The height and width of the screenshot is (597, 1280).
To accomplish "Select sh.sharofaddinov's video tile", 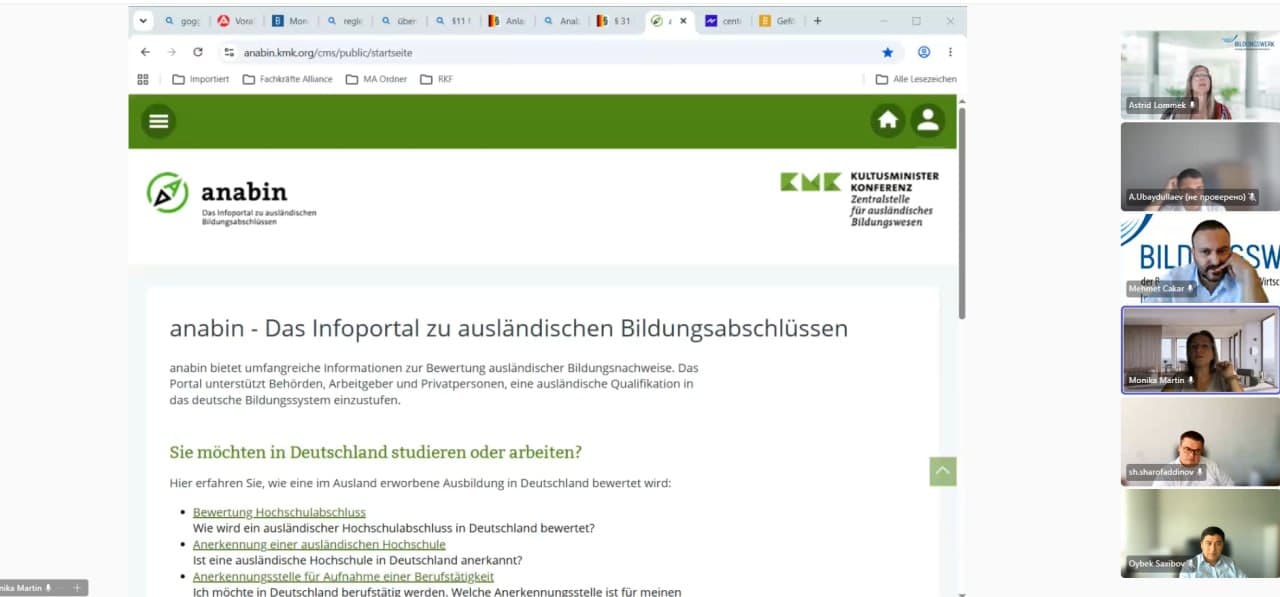I will pyautogui.click(x=1200, y=442).
